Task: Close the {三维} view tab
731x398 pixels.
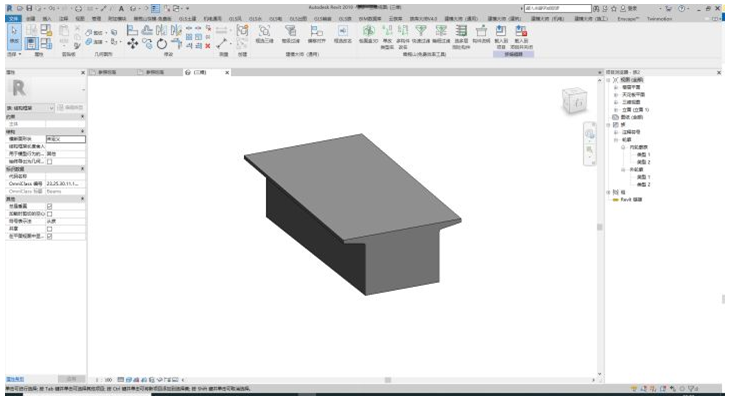Action: [227, 72]
